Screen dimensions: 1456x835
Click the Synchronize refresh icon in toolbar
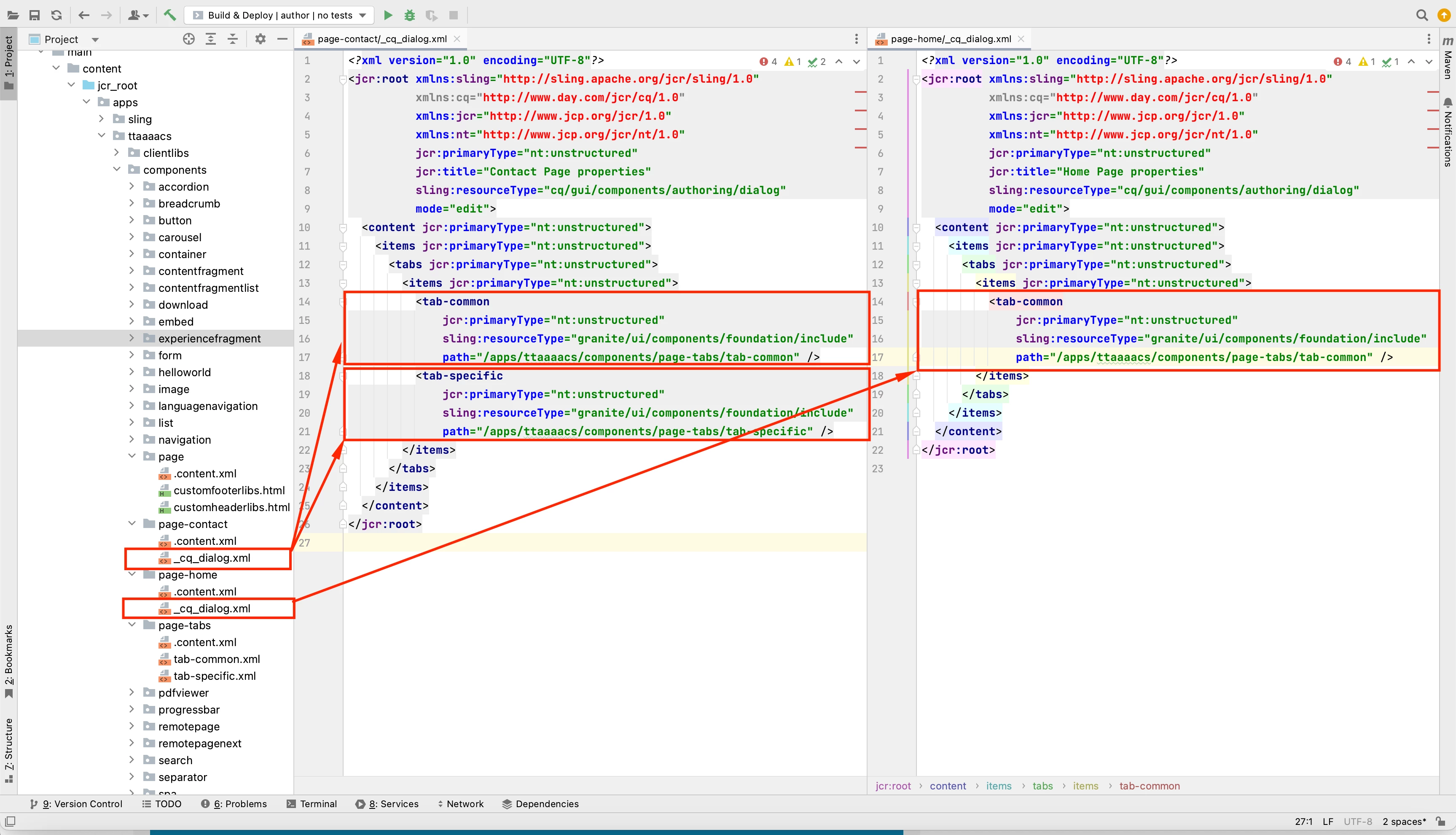56,15
